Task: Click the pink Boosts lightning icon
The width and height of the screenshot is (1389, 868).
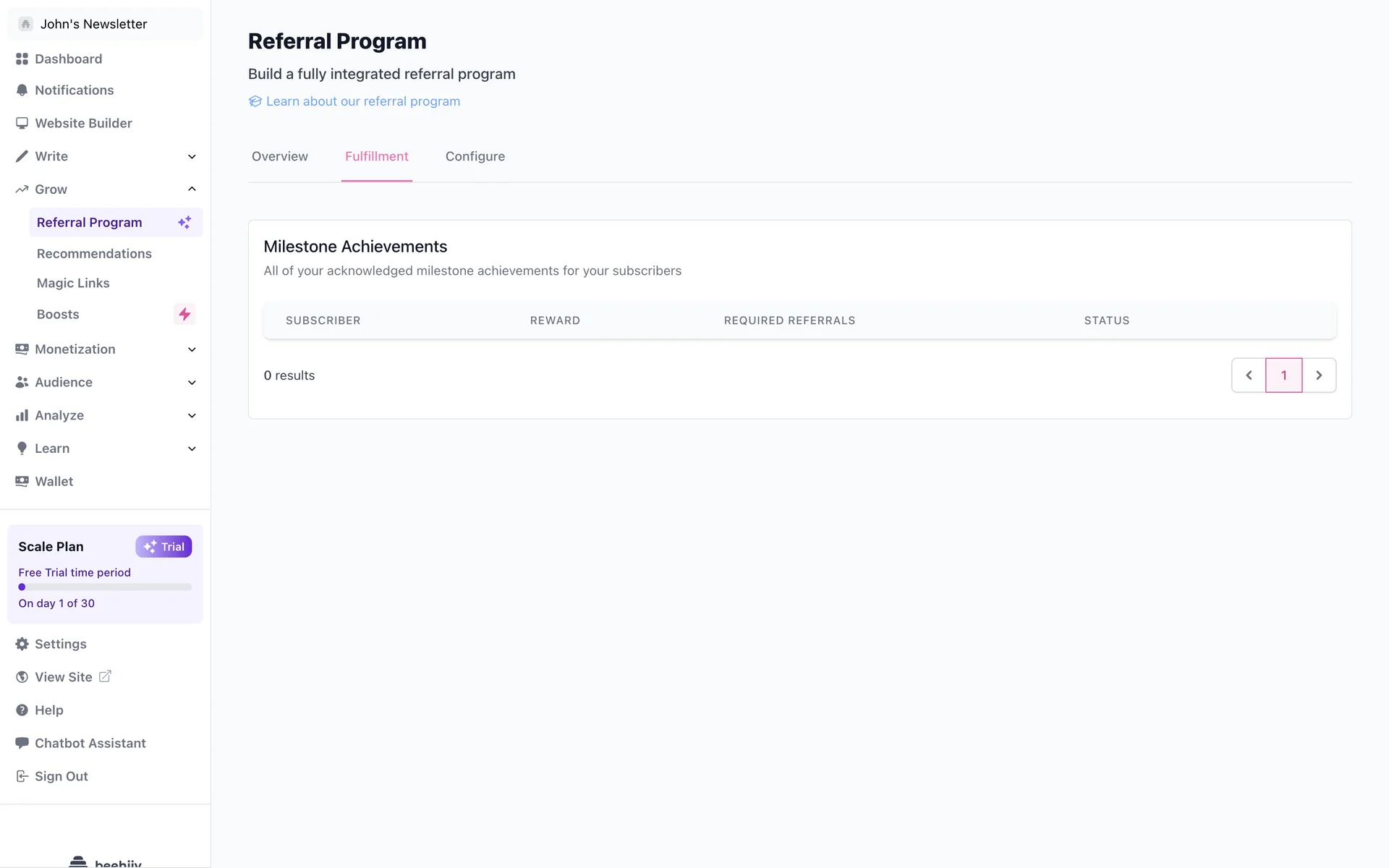Action: [184, 315]
